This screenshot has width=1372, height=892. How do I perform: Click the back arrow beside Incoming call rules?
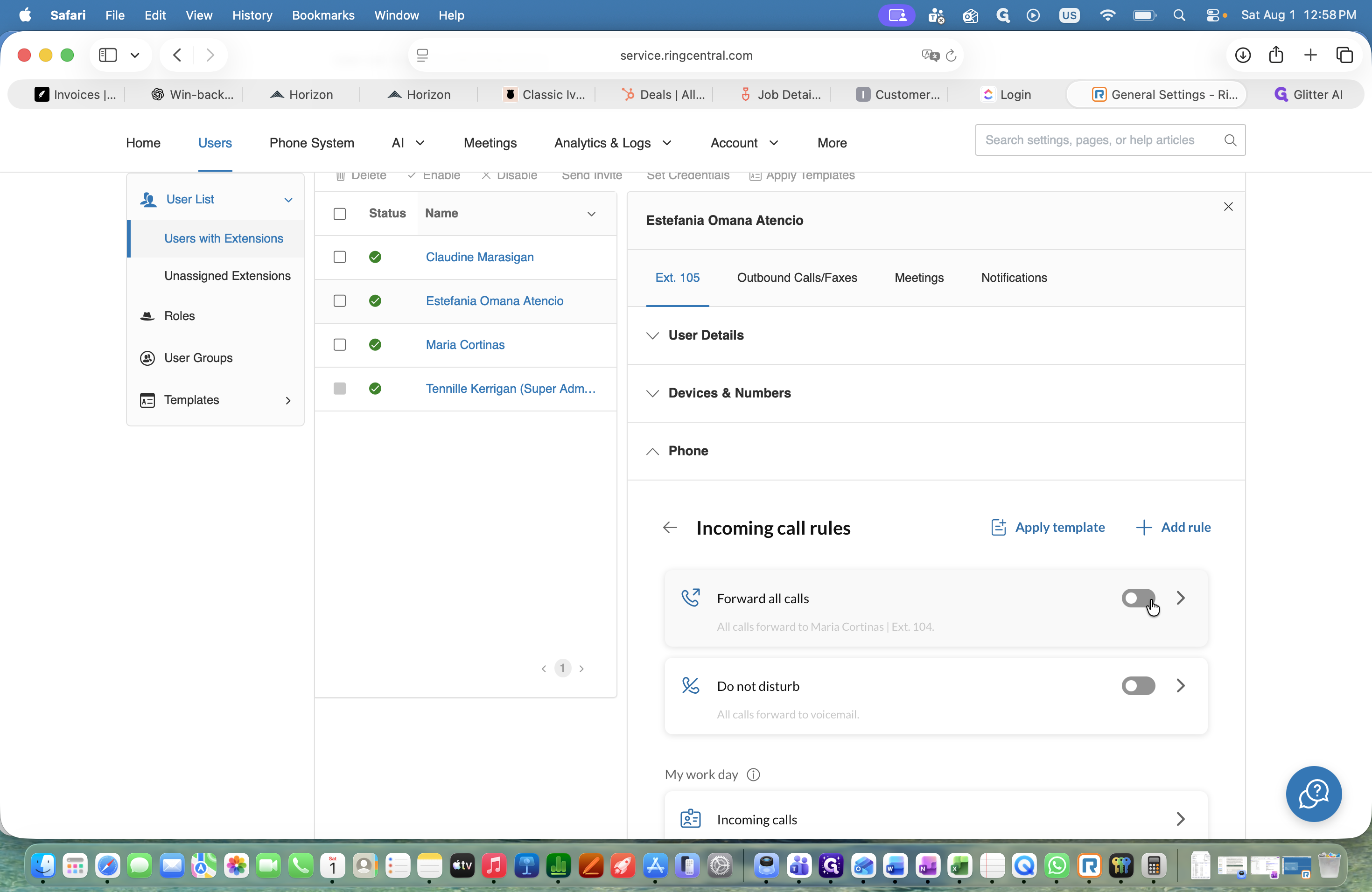670,527
